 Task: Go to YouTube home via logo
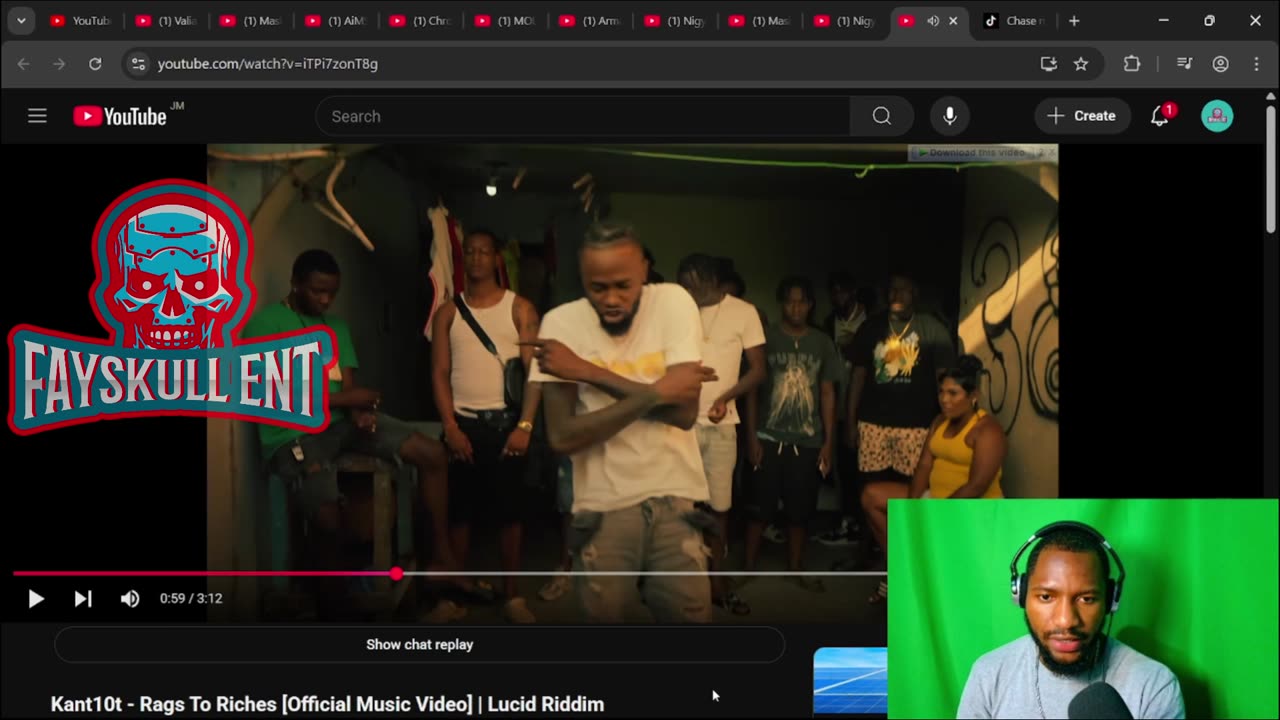(121, 116)
